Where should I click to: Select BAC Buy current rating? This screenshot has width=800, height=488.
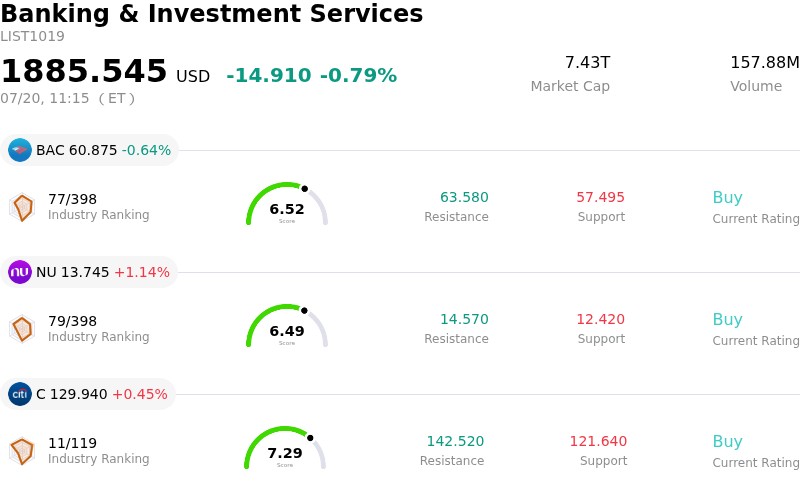[x=728, y=198]
